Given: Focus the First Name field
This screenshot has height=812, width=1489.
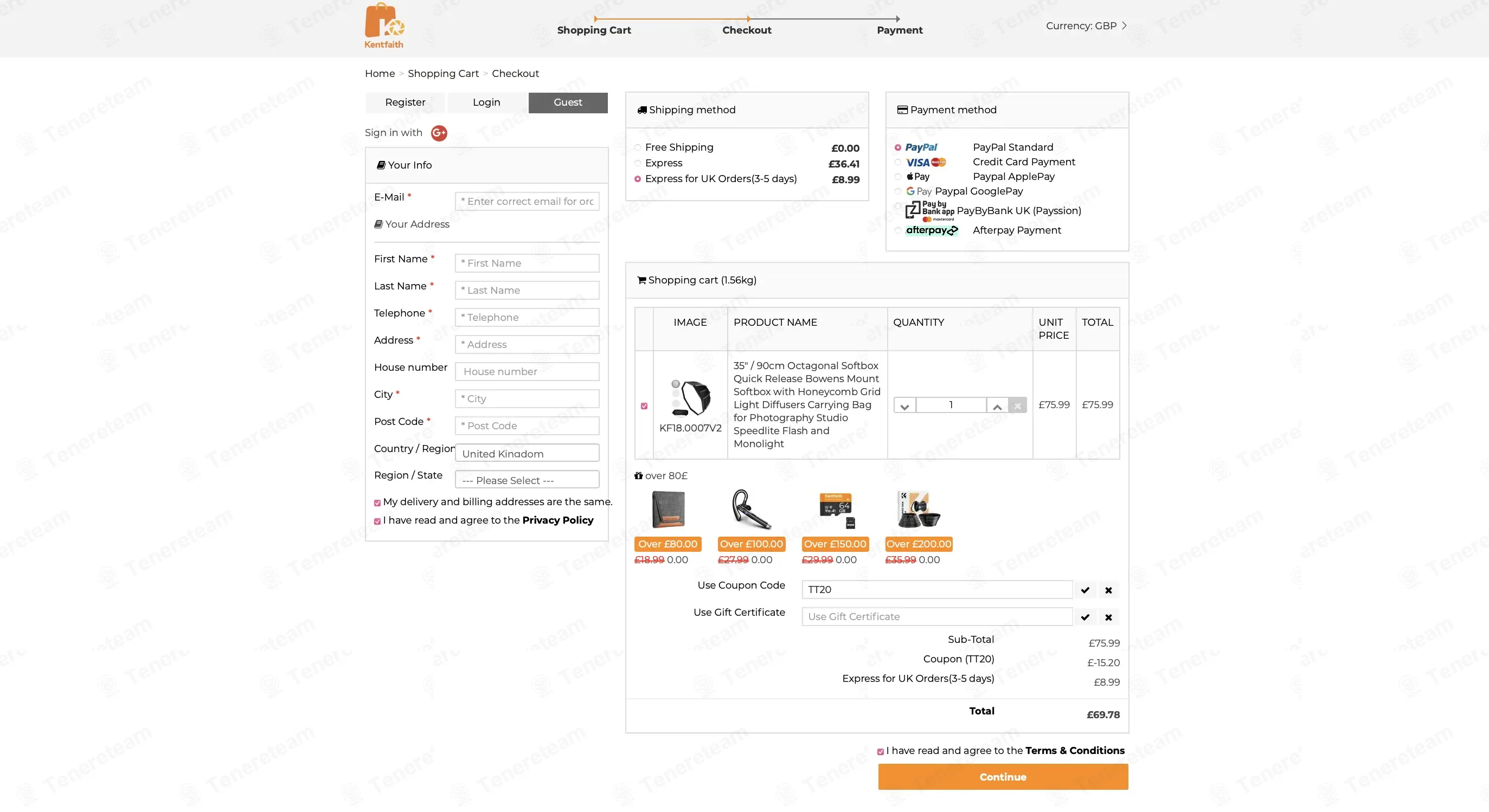Looking at the screenshot, I should [x=527, y=263].
